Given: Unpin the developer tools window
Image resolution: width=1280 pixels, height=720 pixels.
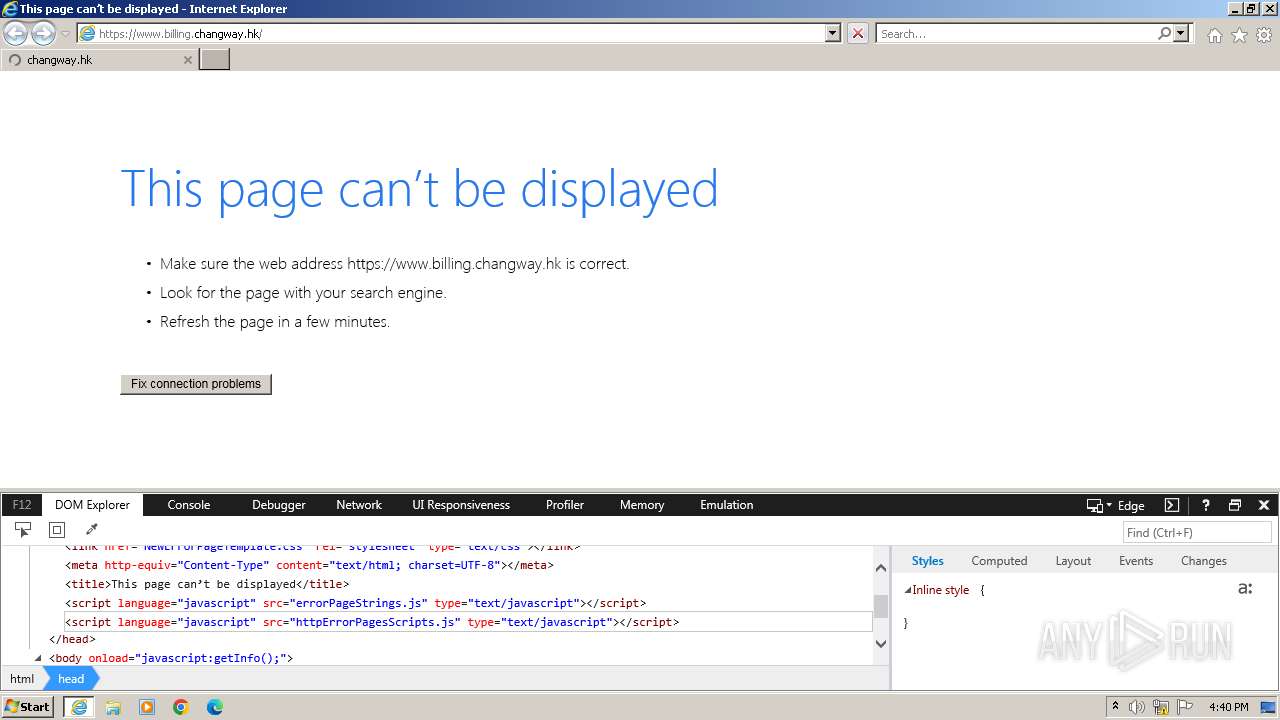Looking at the screenshot, I should click(x=1235, y=505).
